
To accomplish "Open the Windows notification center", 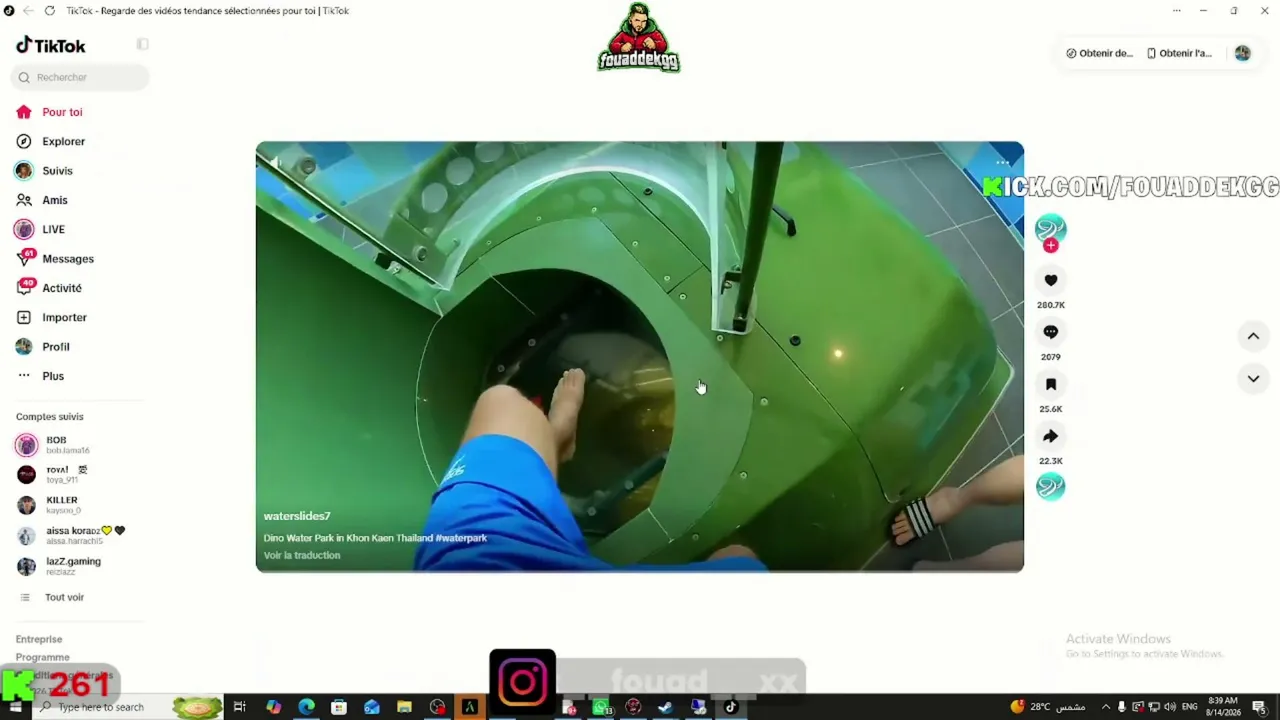I will (1259, 707).
